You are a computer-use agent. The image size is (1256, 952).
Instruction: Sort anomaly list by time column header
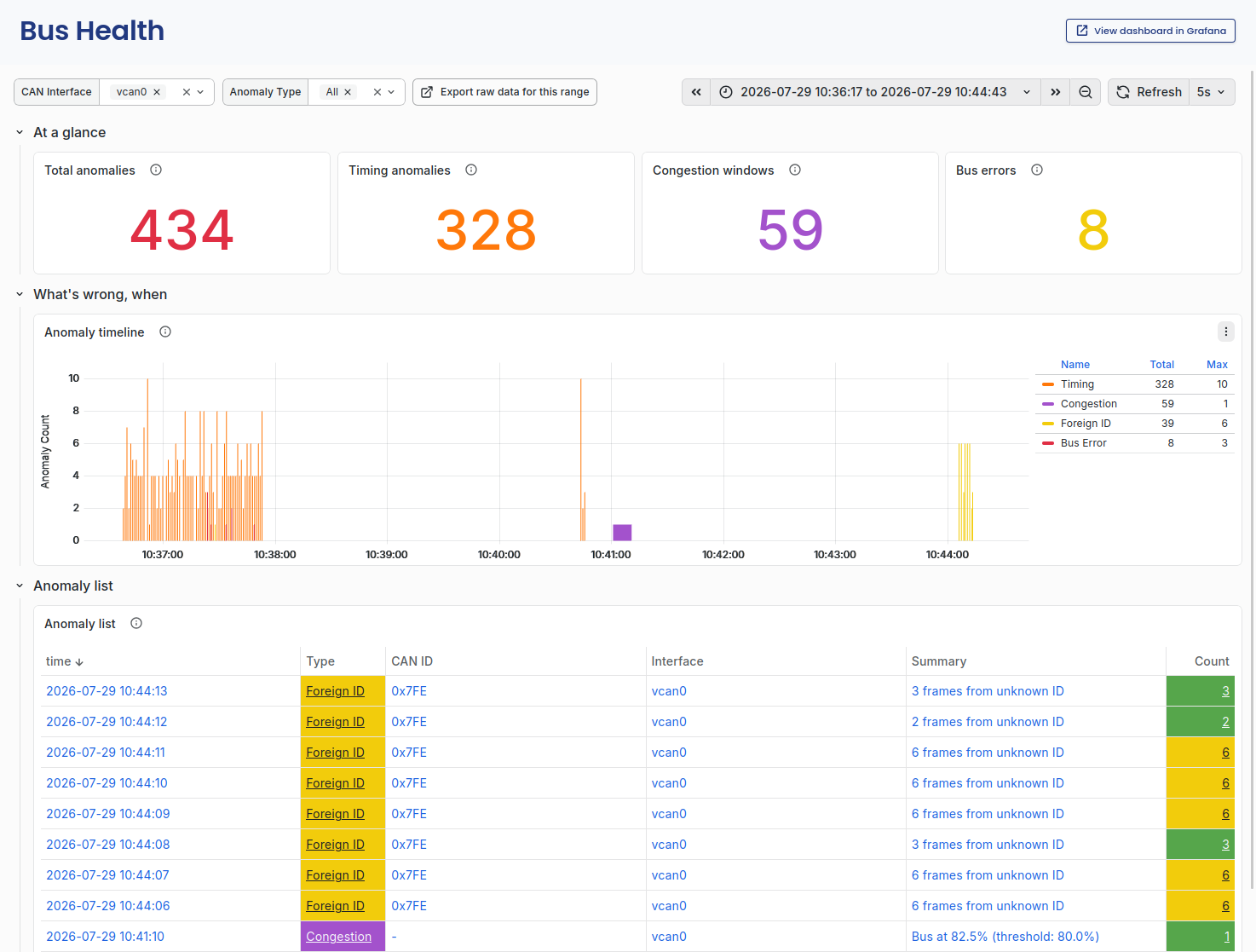[x=64, y=661]
